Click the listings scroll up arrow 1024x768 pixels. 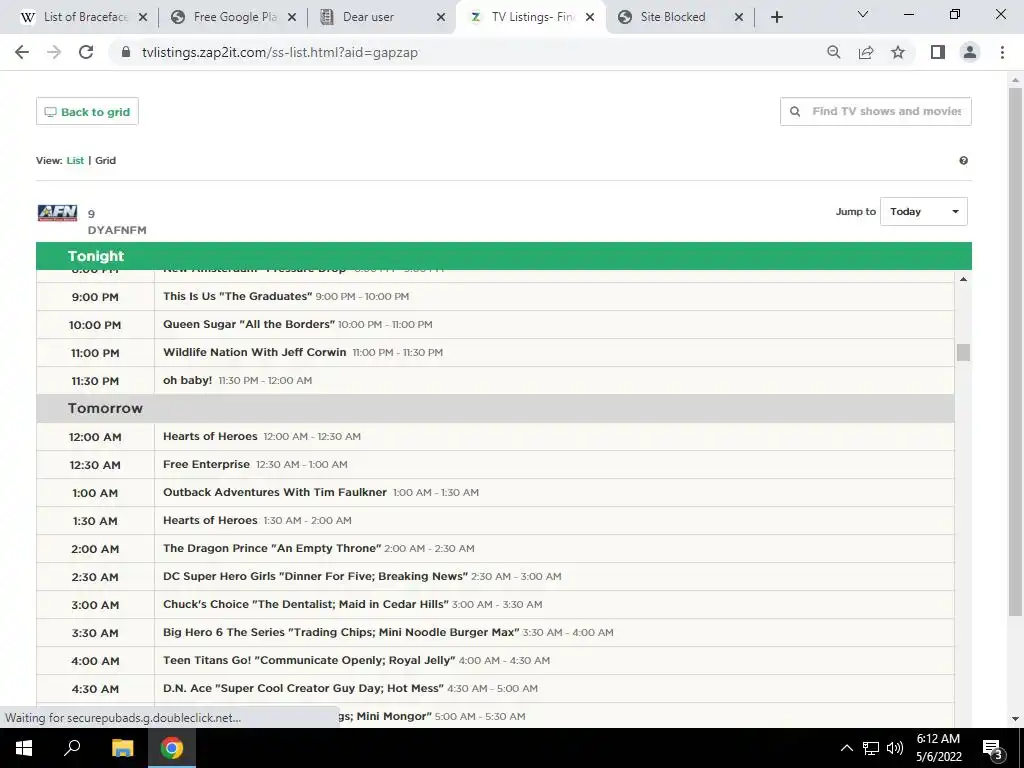(963, 280)
